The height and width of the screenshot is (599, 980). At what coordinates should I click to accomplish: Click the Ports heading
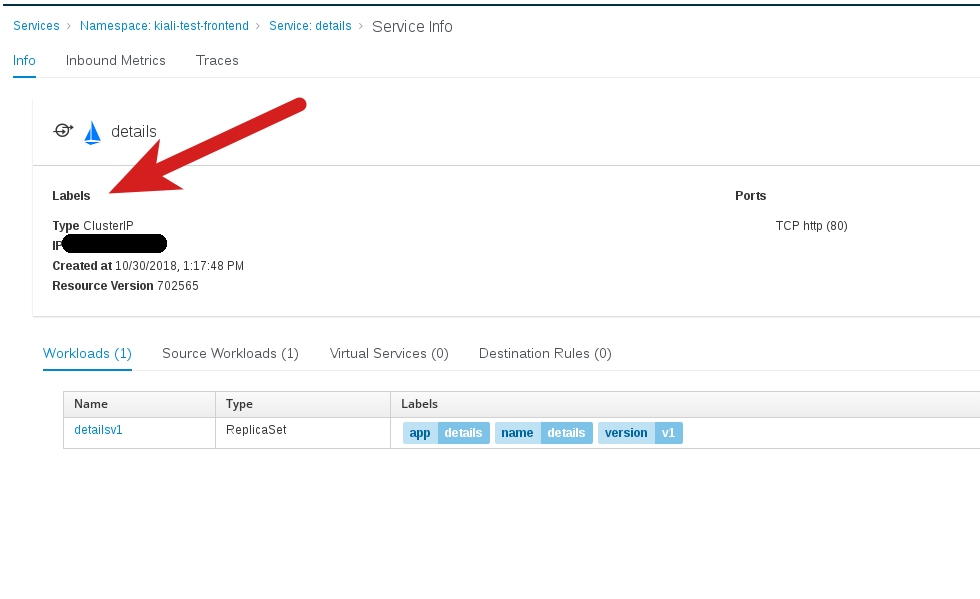tap(751, 196)
